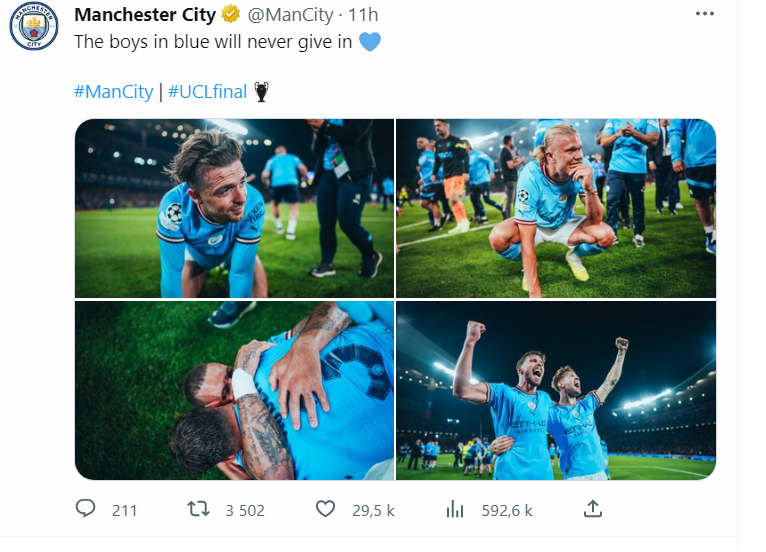Open the three-dot more options menu
This screenshot has height=552, width=766.
(705, 14)
